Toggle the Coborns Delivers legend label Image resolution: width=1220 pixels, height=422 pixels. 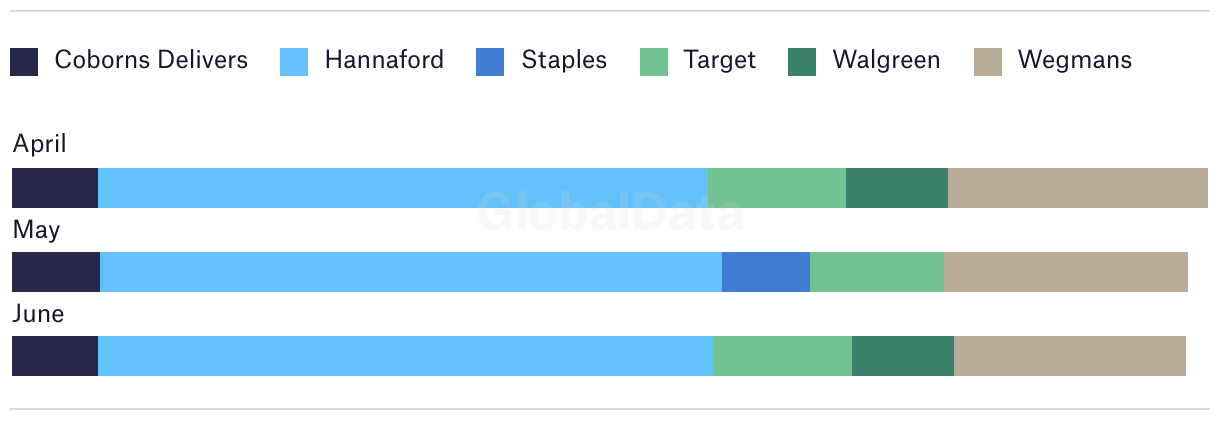point(151,60)
